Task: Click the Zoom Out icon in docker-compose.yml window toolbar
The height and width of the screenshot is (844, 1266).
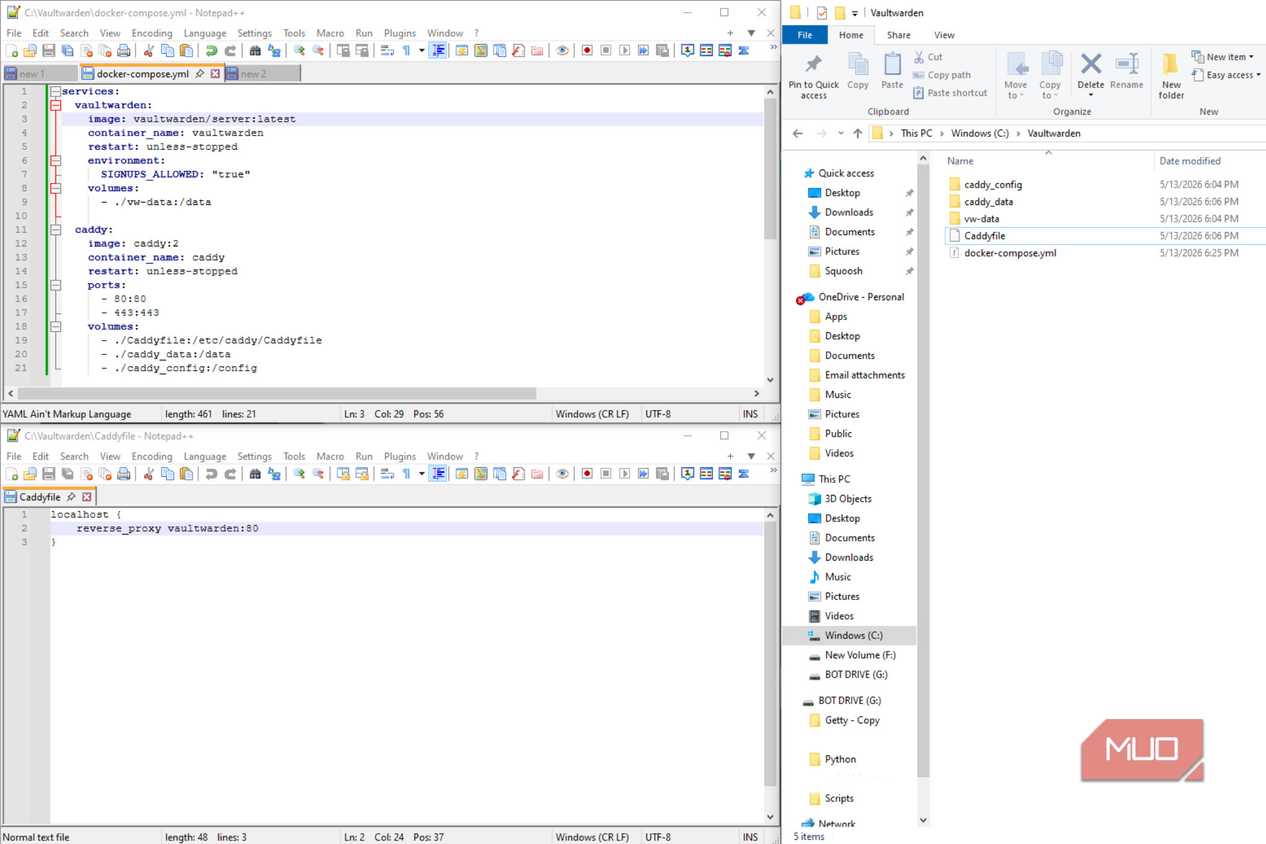Action: 318,50
